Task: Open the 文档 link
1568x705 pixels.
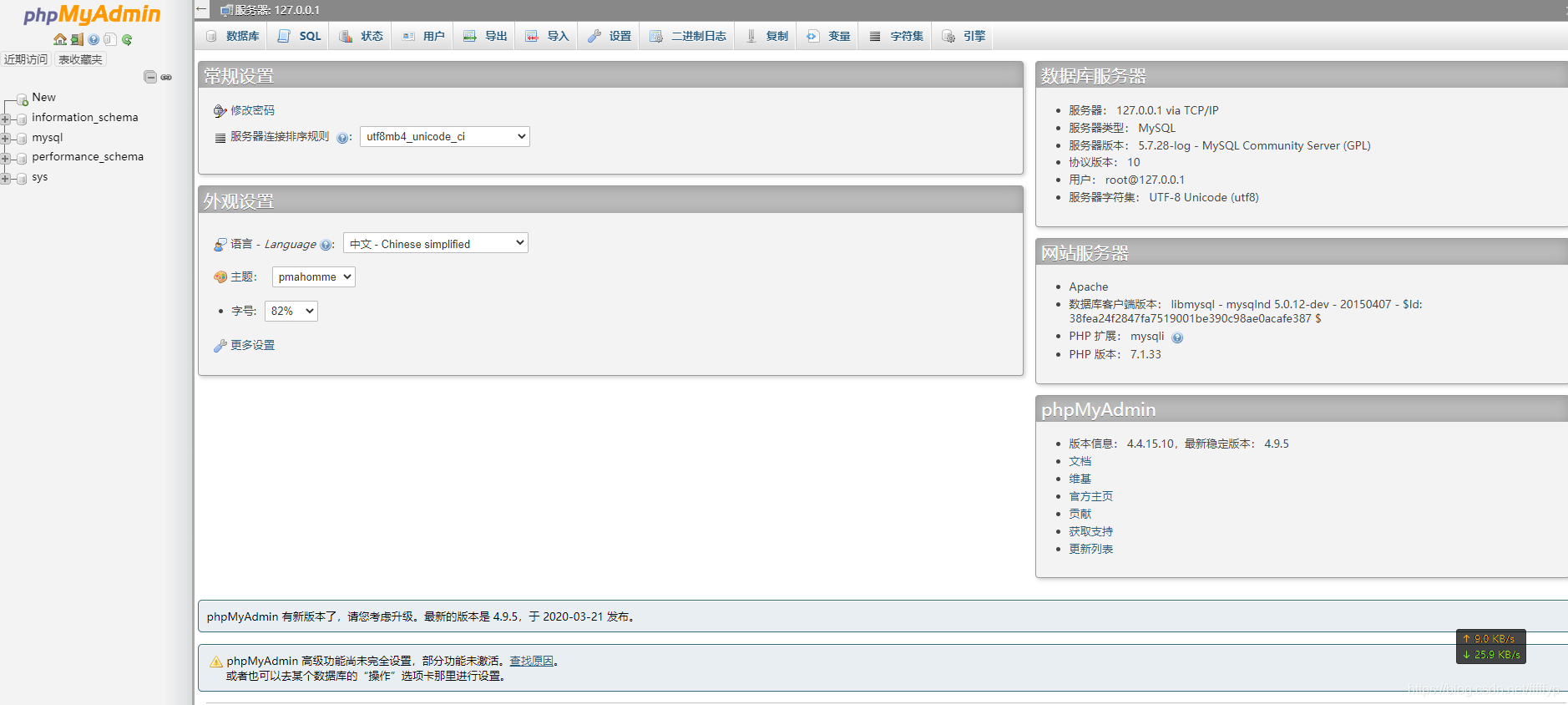Action: pos(1080,461)
